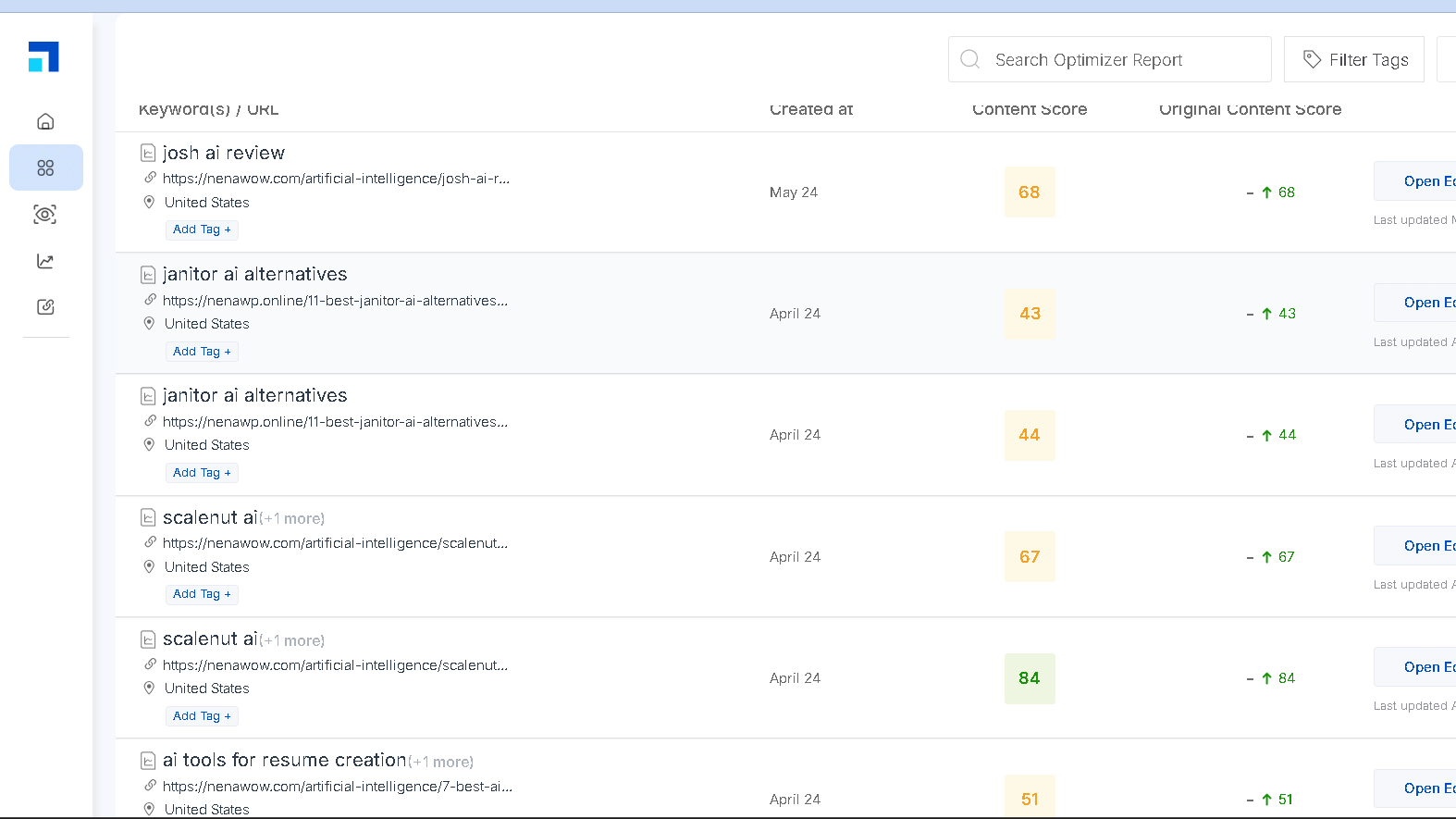
Task: Add a tag to the report with score 43
Action: [x=202, y=352]
